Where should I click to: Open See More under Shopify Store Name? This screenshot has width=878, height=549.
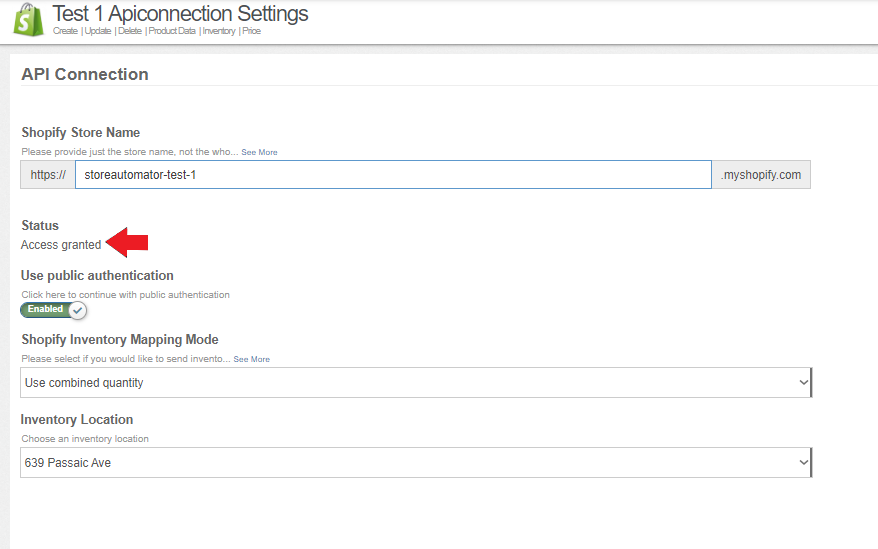(259, 152)
